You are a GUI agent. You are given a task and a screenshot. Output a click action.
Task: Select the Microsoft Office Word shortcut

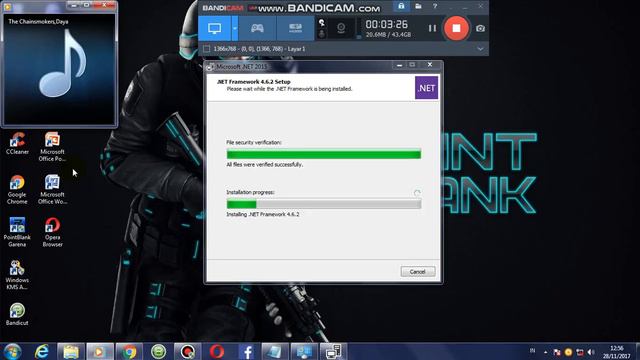pos(52,190)
